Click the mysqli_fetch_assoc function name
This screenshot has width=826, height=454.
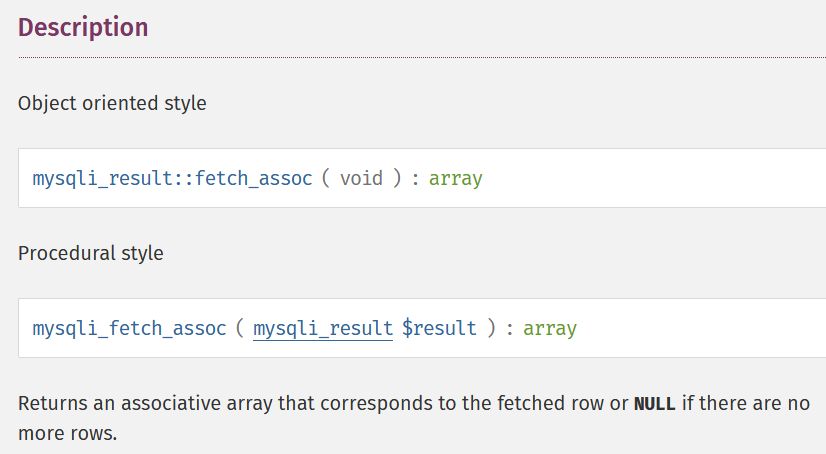tap(129, 328)
